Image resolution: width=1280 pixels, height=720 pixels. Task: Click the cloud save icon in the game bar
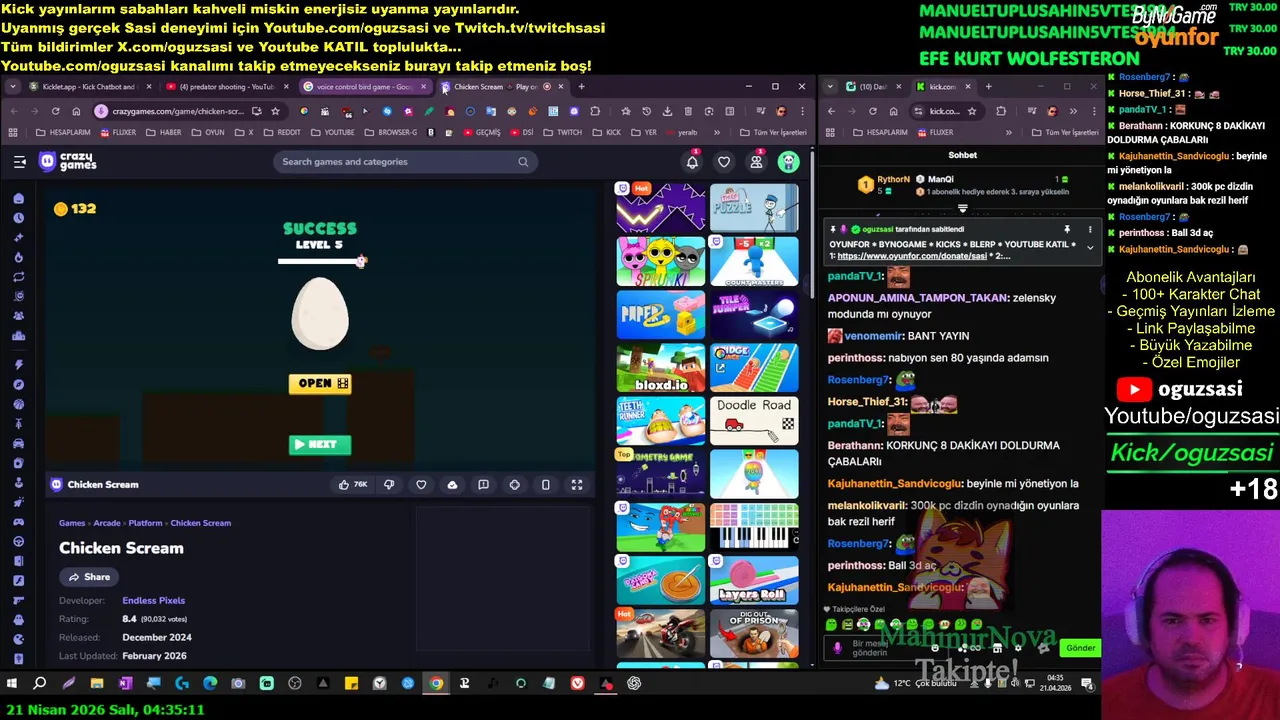(x=452, y=485)
